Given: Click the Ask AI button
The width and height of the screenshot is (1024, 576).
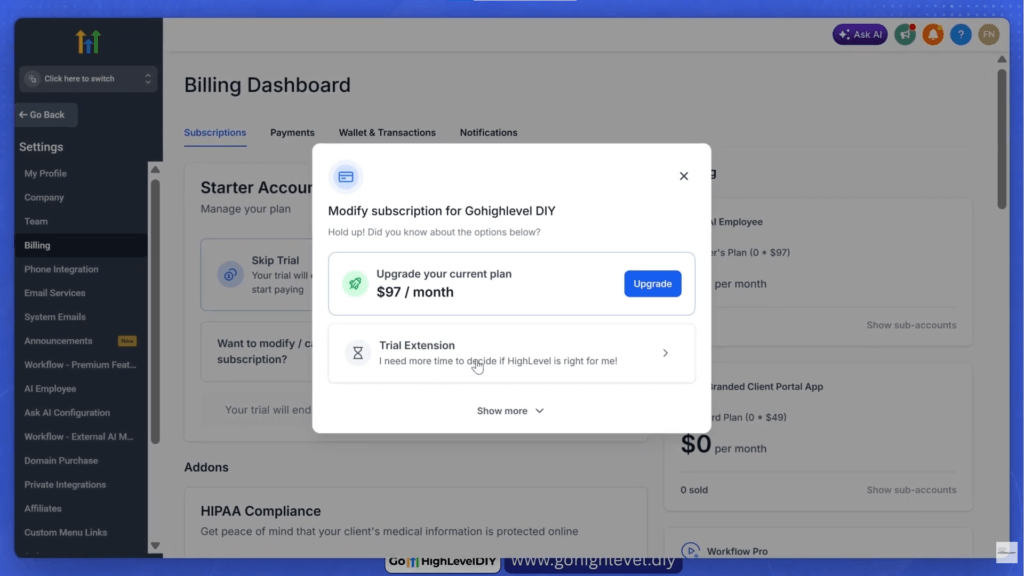Looking at the screenshot, I should tap(859, 35).
